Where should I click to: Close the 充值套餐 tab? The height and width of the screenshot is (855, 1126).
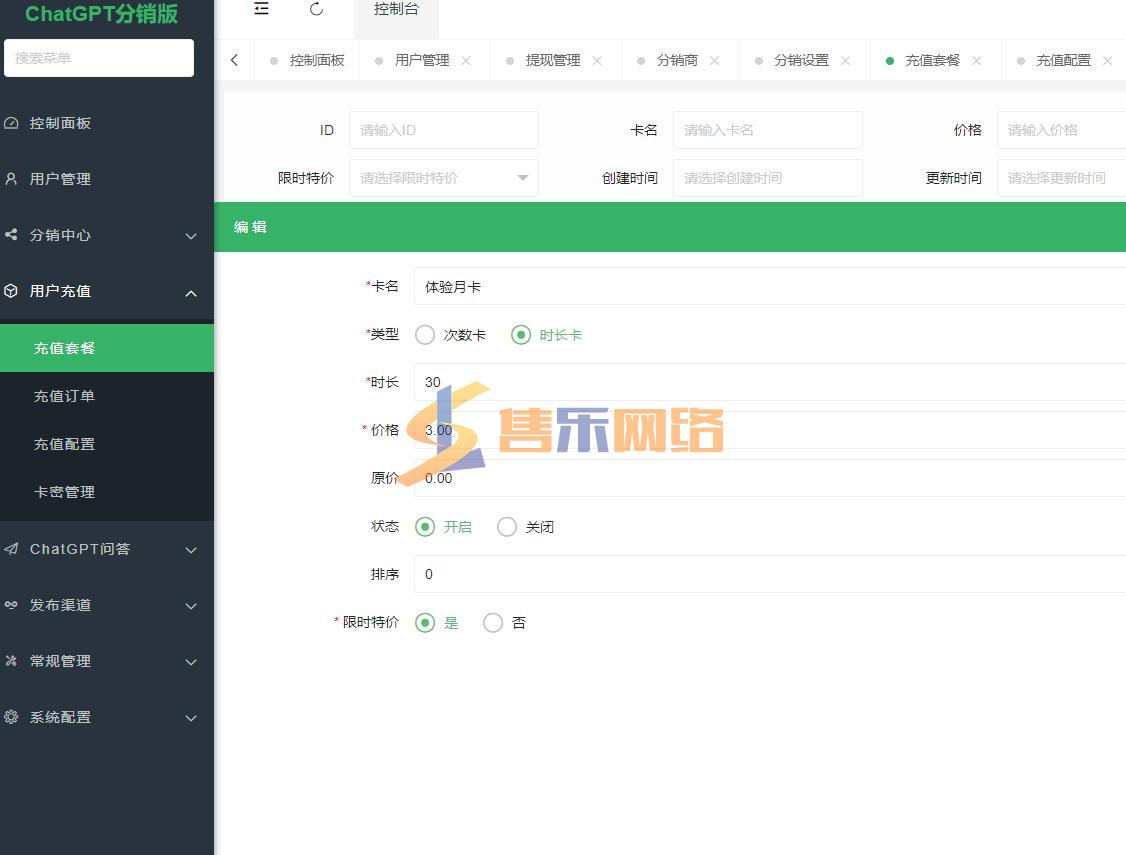[977, 60]
